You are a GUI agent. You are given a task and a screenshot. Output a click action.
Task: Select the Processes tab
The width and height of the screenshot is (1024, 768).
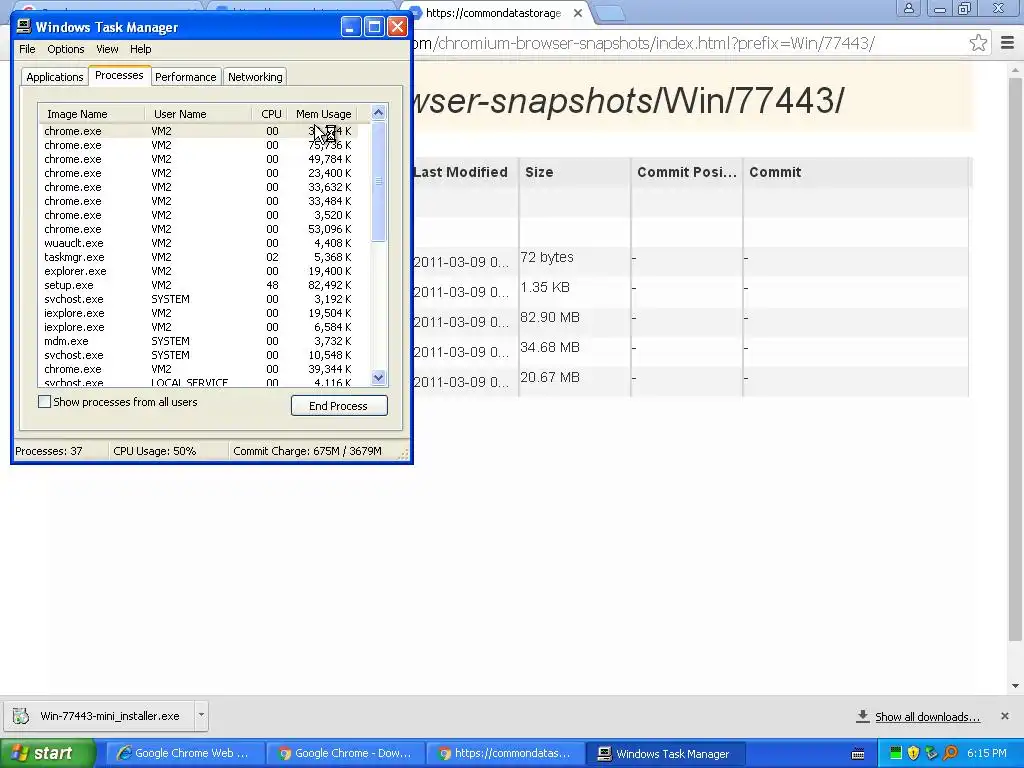point(119,75)
